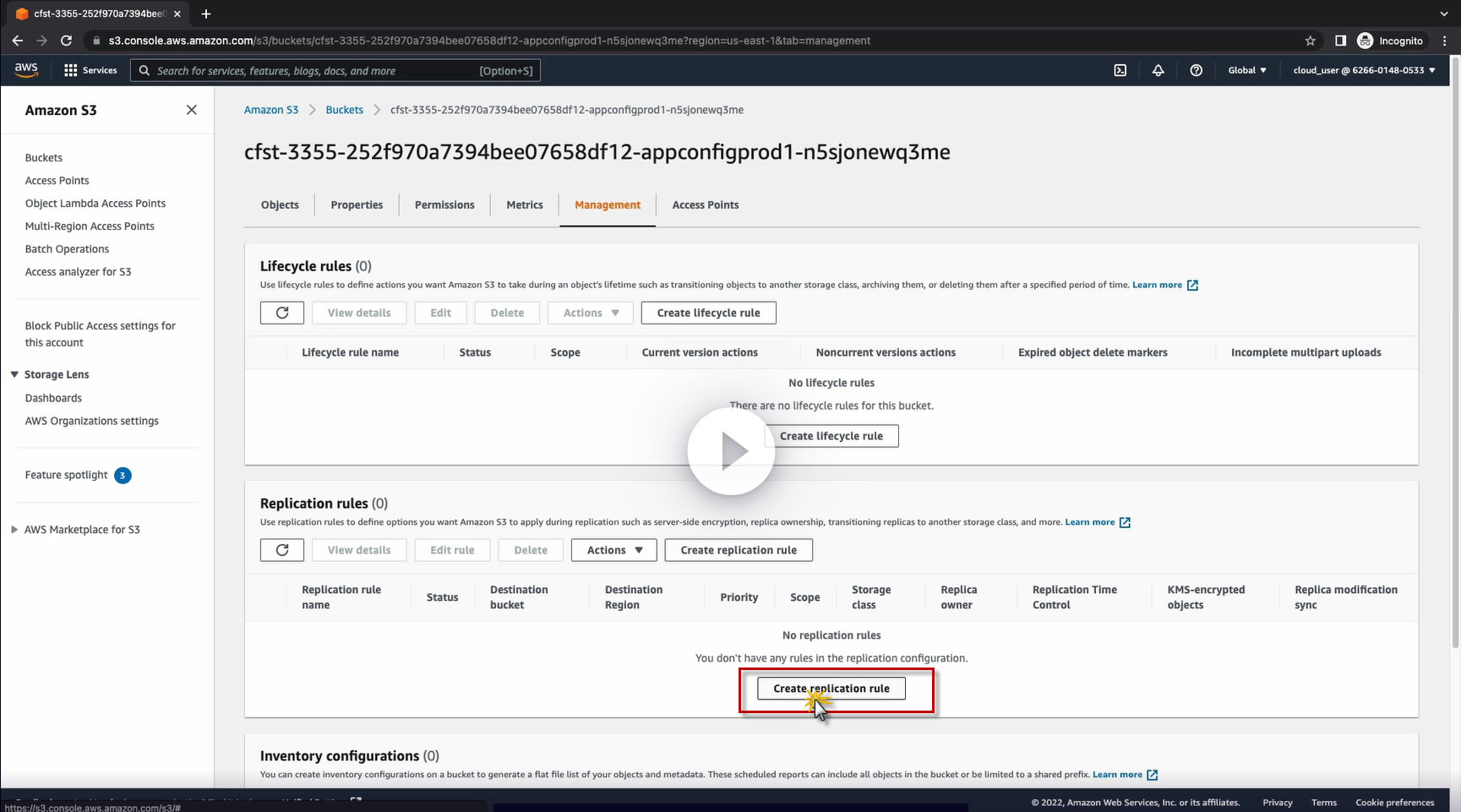Image resolution: width=1461 pixels, height=812 pixels.
Task: Switch to the Permissions tab
Action: click(x=444, y=204)
